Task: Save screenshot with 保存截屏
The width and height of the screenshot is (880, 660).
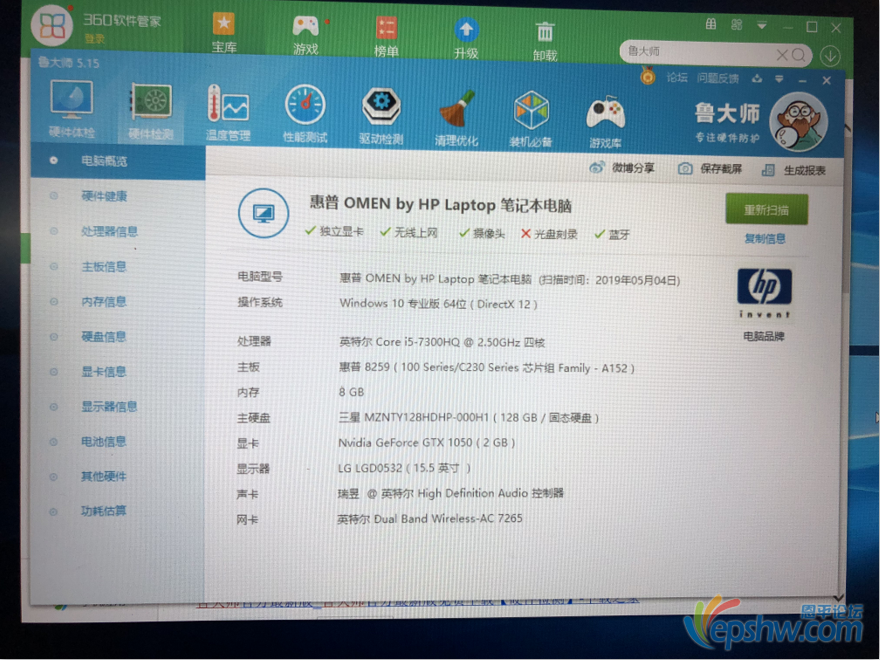Action: coord(710,168)
